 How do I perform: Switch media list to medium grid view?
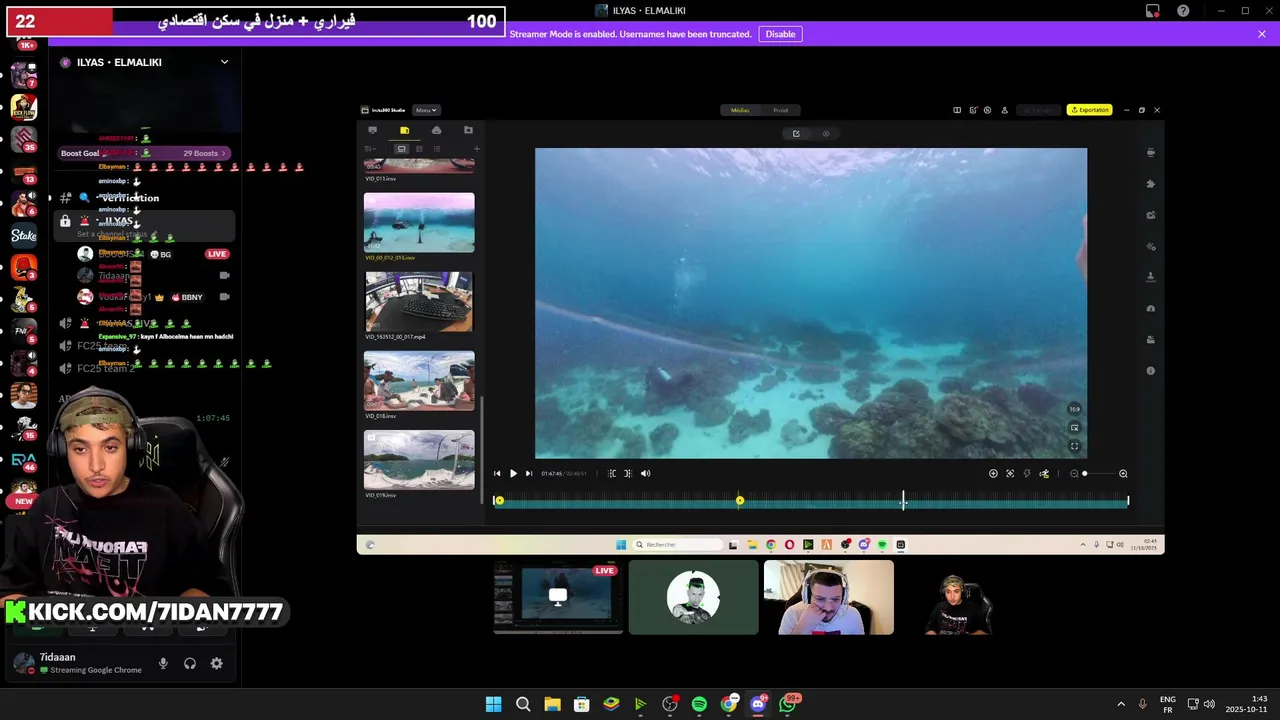point(419,149)
